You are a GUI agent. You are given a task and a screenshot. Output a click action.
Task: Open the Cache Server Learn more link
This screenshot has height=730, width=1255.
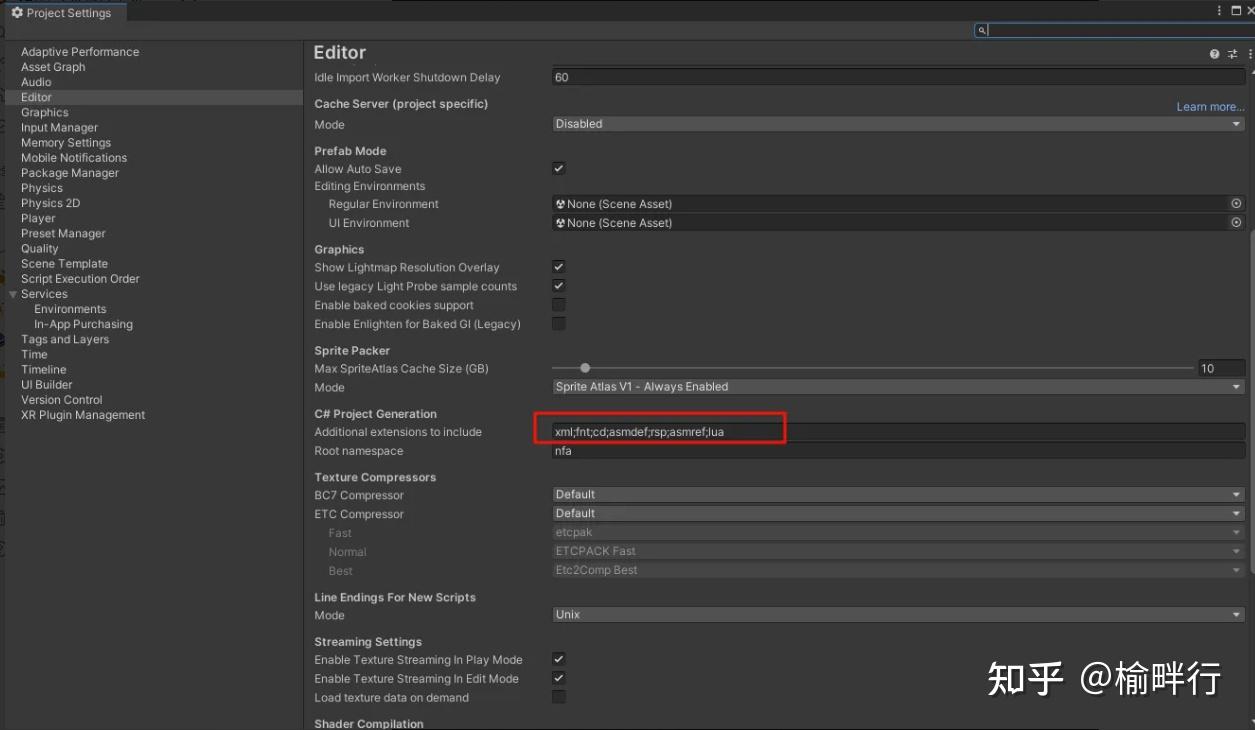coord(1210,107)
